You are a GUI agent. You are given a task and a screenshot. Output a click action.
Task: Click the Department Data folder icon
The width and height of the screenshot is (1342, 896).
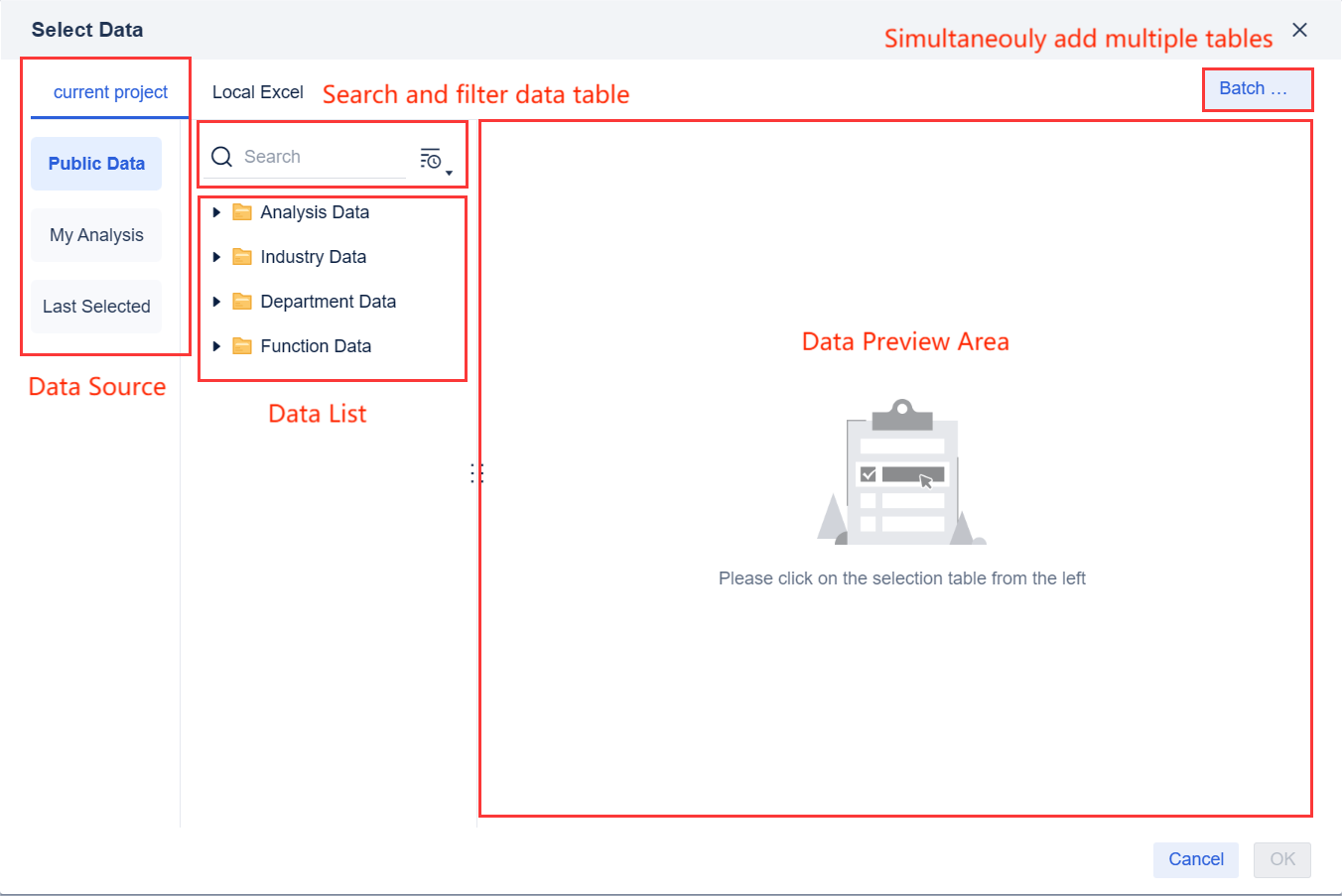pyautogui.click(x=242, y=301)
